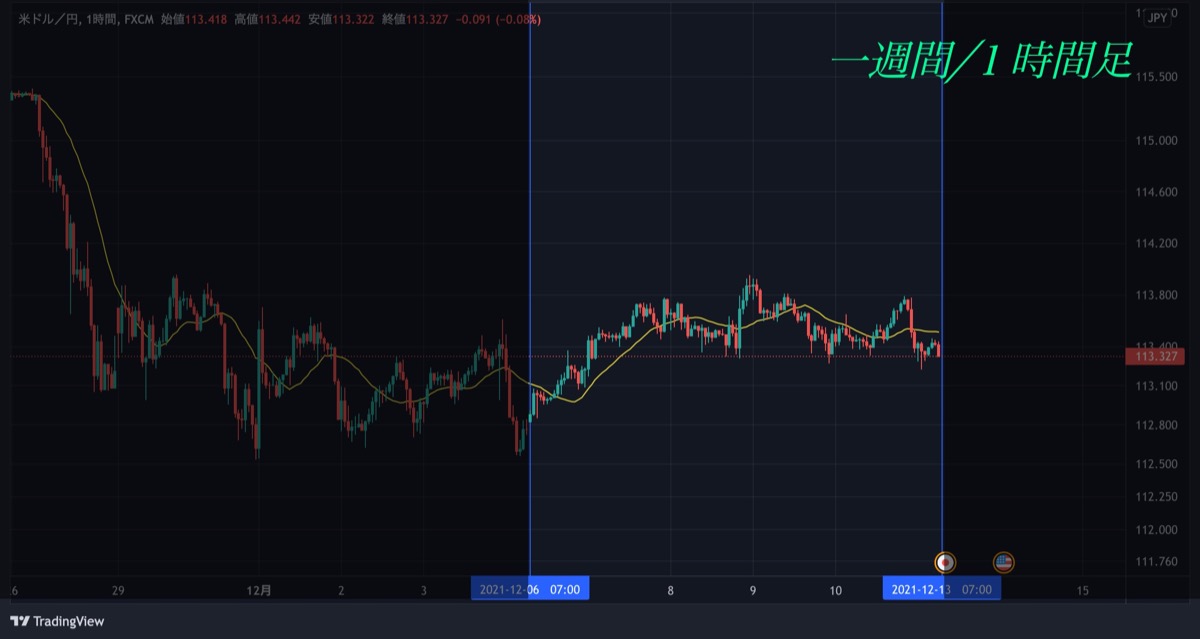Select the 114.600 price level label
The image size is (1200, 639).
tap(1155, 192)
